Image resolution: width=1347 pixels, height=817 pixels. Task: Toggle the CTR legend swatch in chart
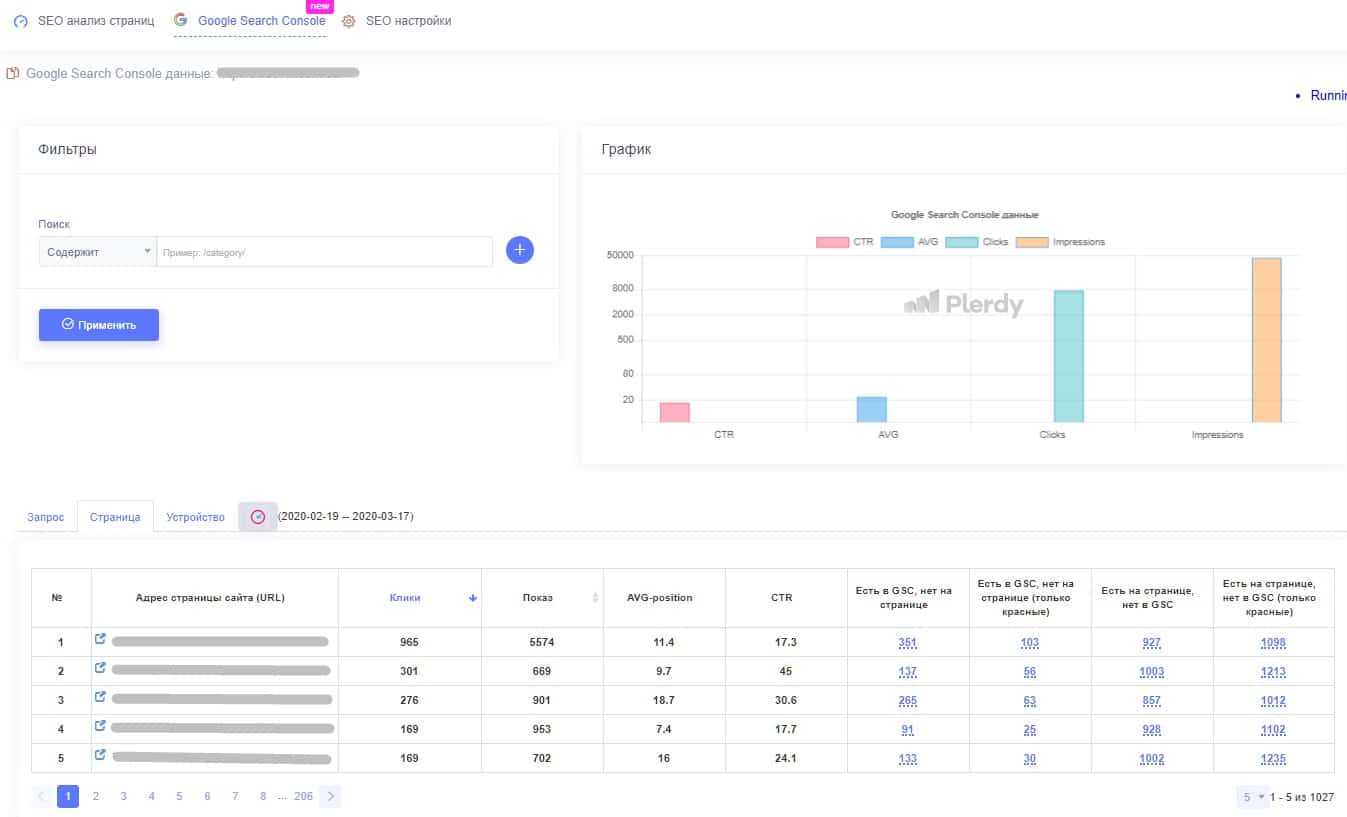point(832,242)
